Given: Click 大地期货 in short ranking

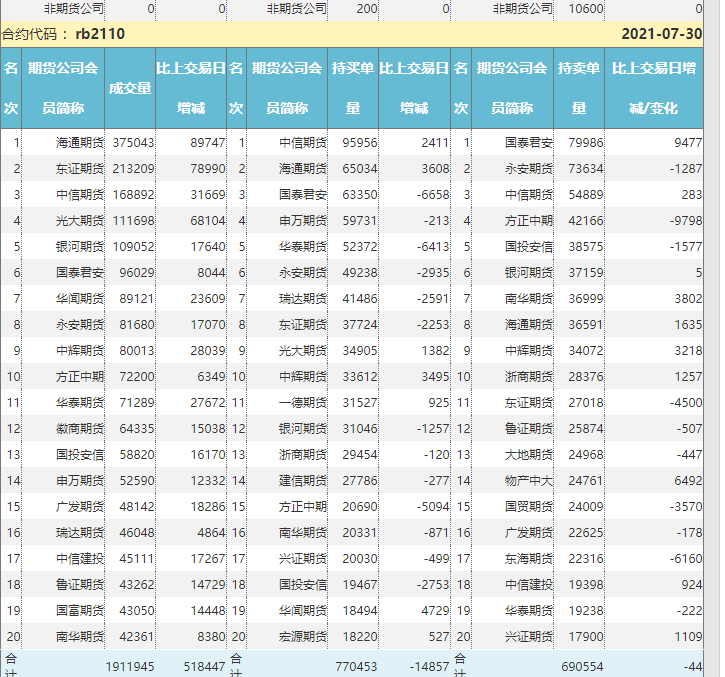Looking at the screenshot, I should [529, 455].
